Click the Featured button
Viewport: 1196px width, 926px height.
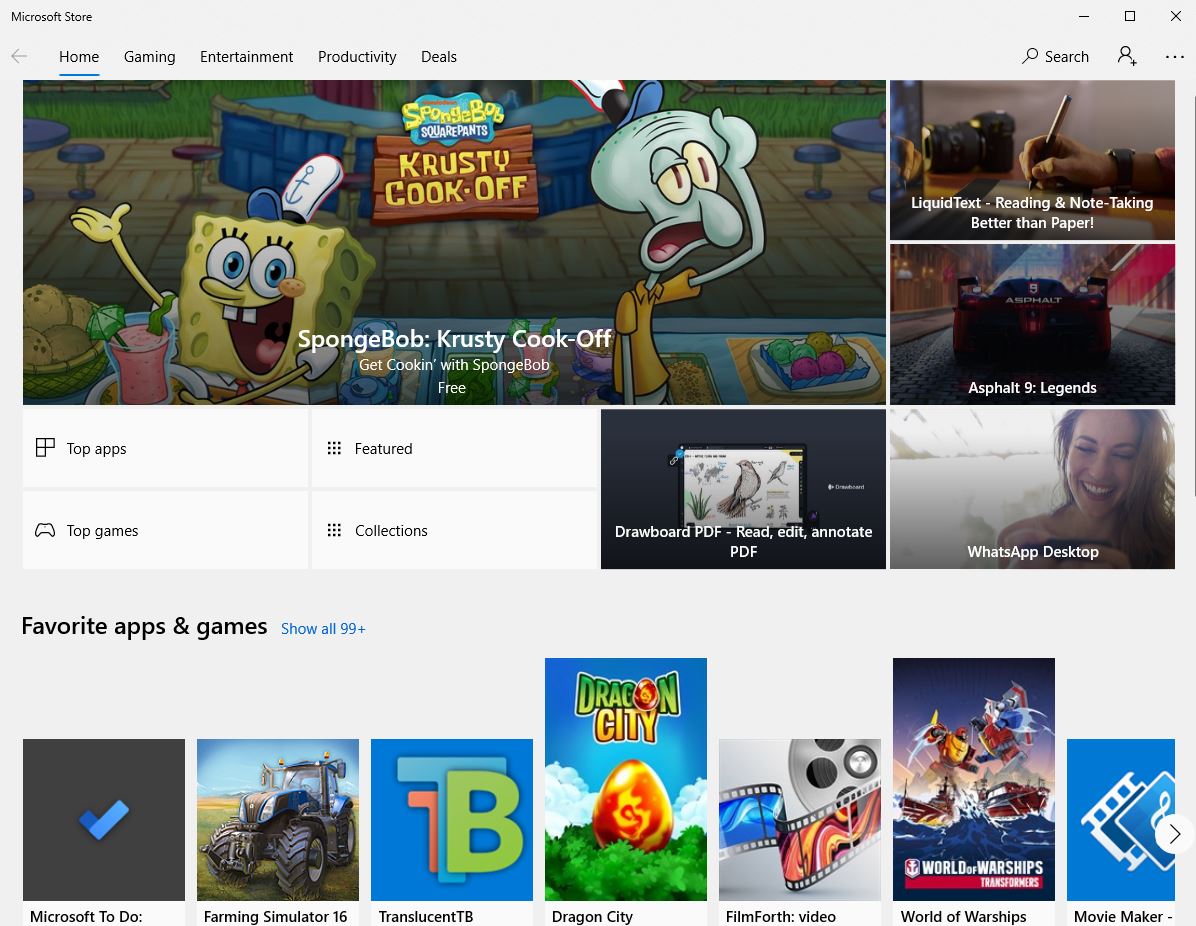click(454, 449)
